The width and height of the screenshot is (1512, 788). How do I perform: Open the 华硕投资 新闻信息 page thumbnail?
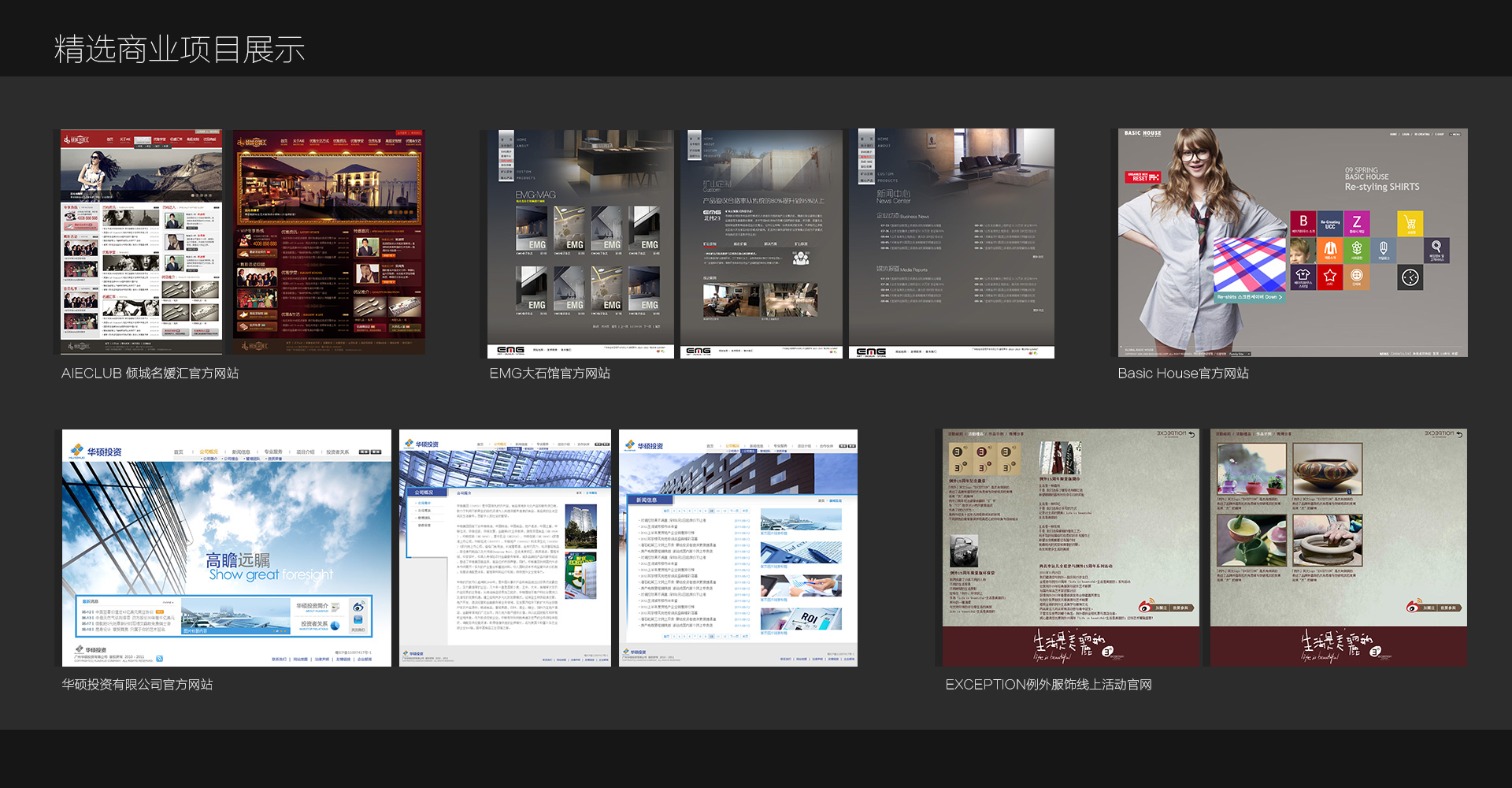tap(738, 548)
